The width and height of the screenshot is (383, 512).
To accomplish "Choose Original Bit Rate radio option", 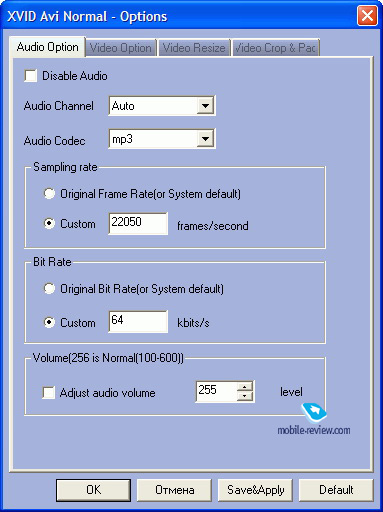I will 49,289.
